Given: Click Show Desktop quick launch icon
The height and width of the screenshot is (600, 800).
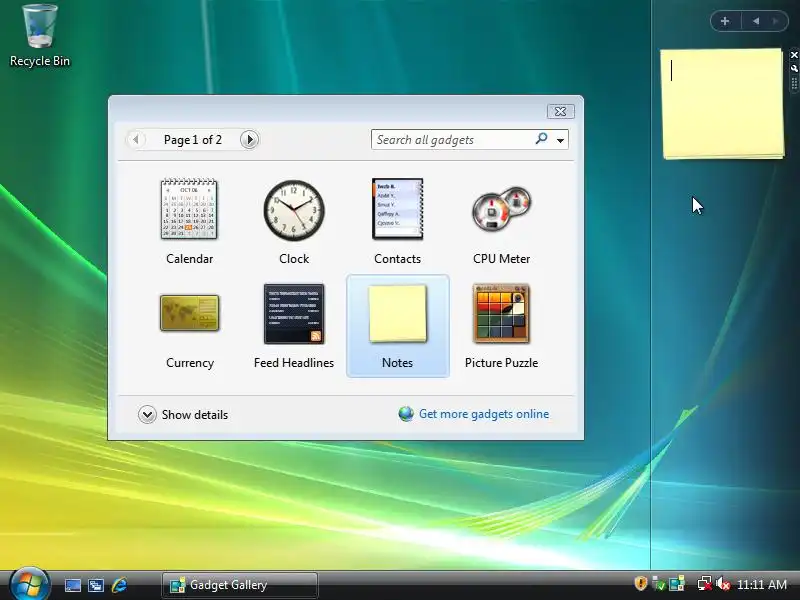Looking at the screenshot, I should click(72, 585).
